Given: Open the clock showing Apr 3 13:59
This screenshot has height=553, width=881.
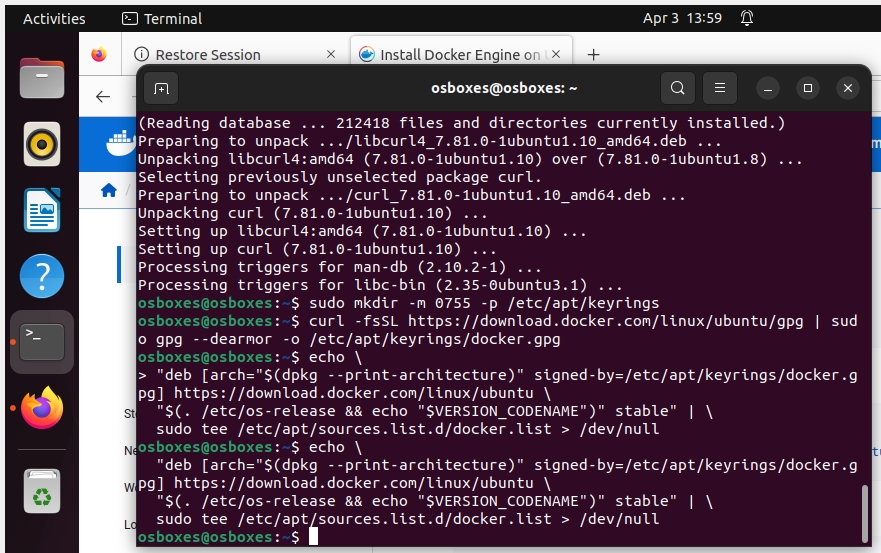Looking at the screenshot, I should tap(682, 19).
